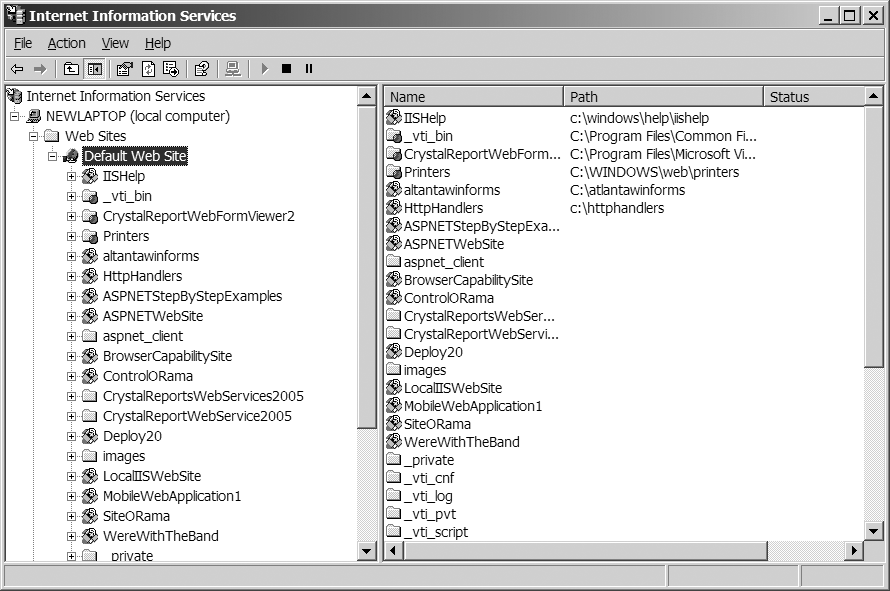
Task: Select the _vti_log folder in the right pane
Action: 427,496
